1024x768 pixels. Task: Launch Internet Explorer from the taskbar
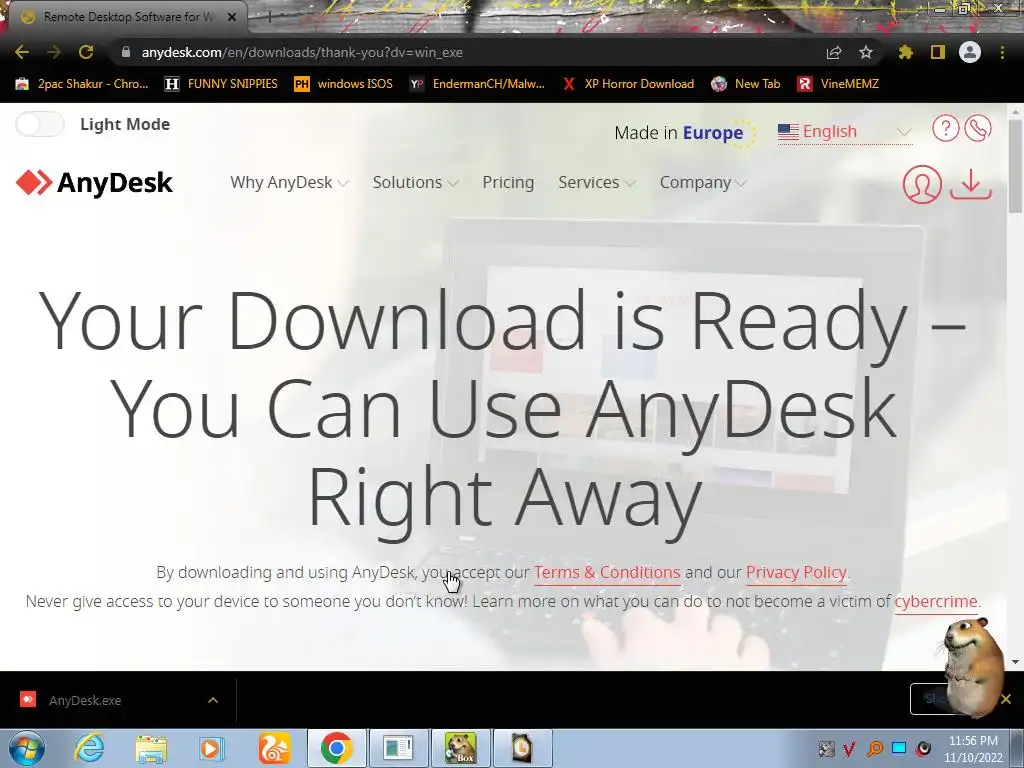[88, 748]
